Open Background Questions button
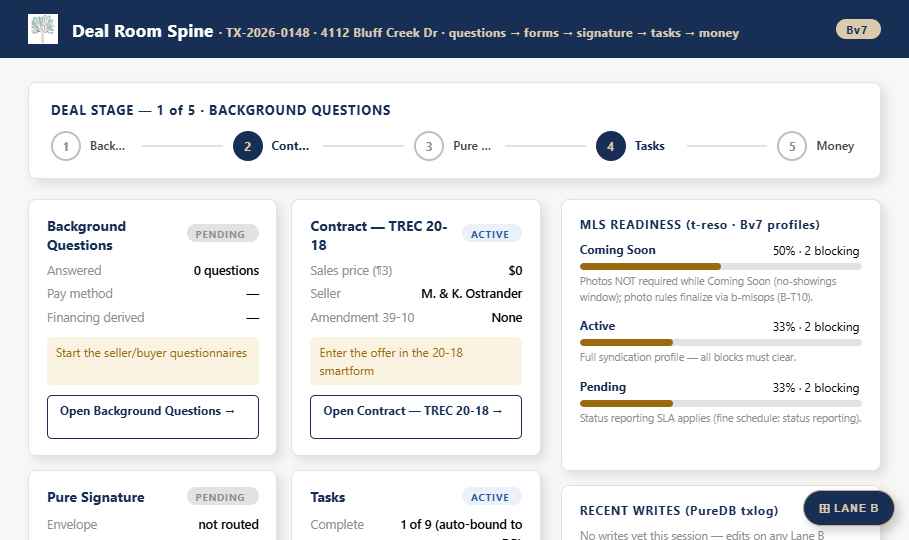 [153, 417]
